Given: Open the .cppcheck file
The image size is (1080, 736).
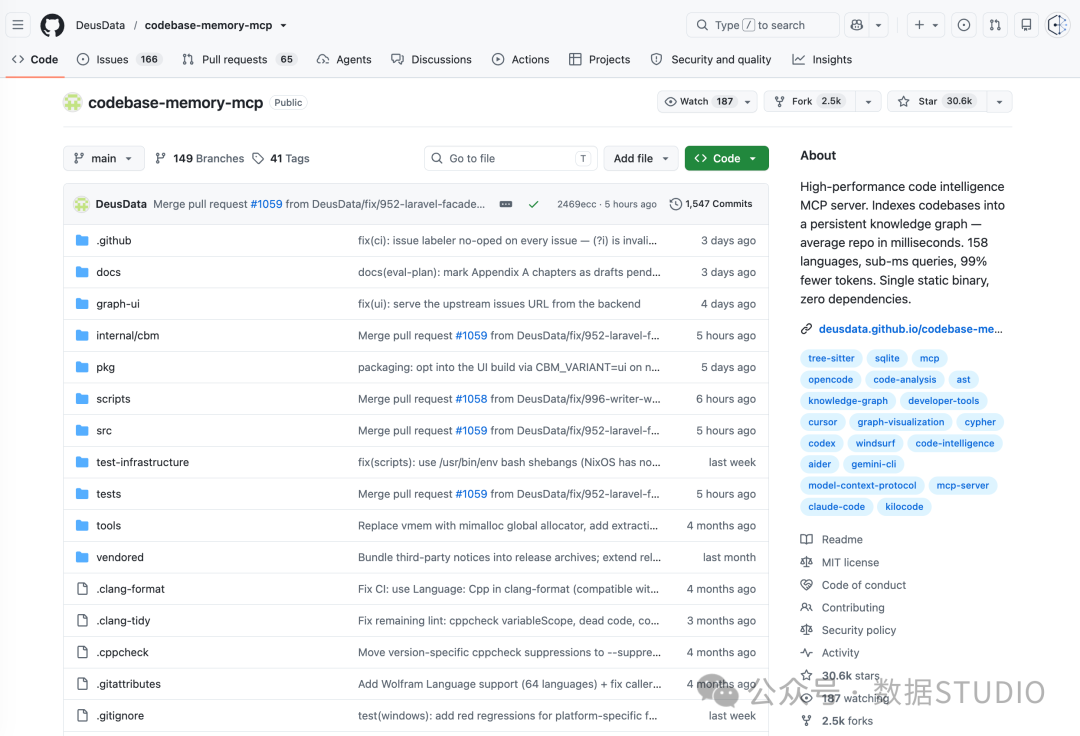Looking at the screenshot, I should (x=123, y=652).
